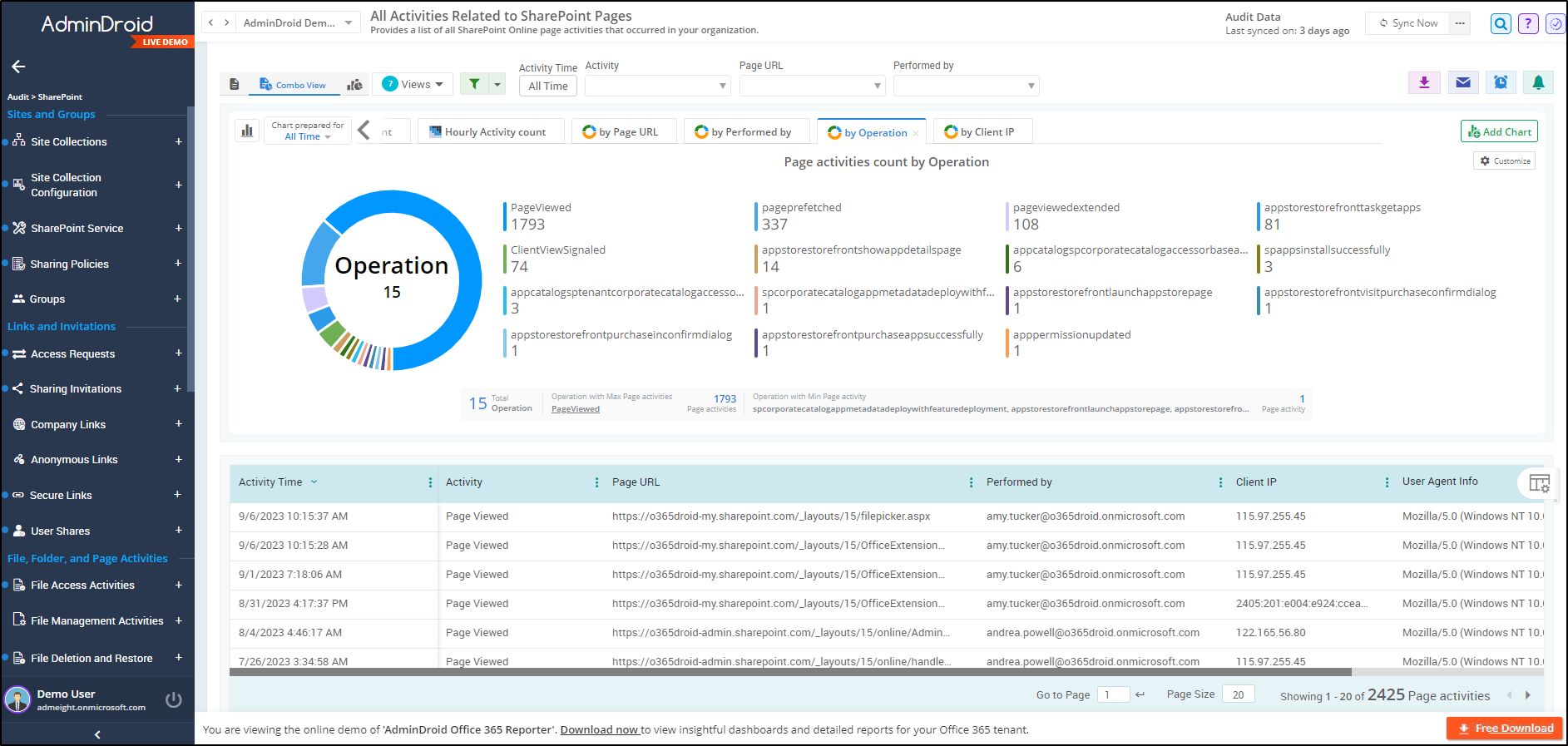The image size is (1568, 746).
Task: Go to the previous report arrow
Action: 211,23
